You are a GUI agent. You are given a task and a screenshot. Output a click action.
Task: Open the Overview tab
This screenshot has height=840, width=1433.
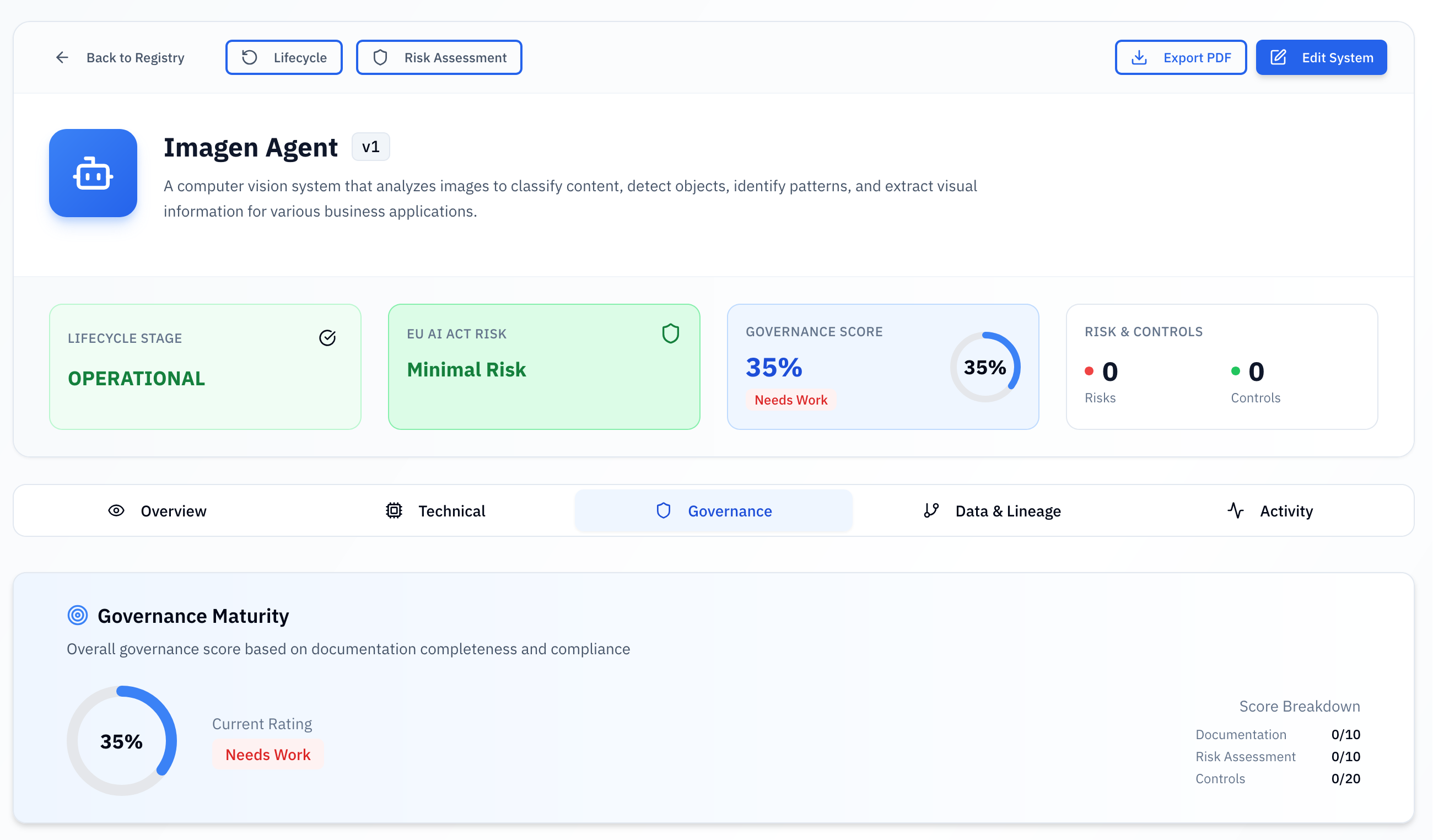coord(158,511)
